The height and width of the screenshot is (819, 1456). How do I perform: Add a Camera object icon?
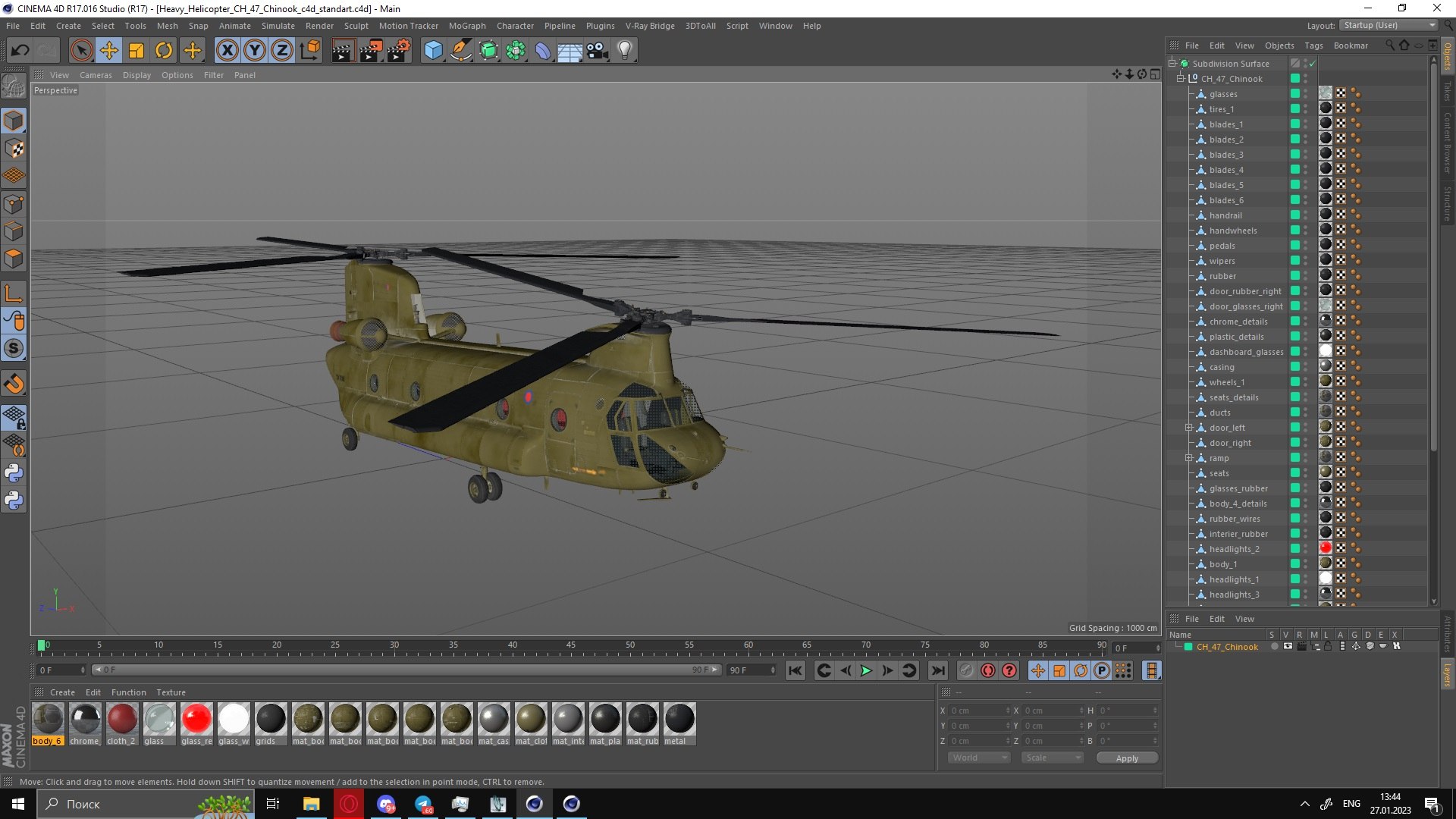pyautogui.click(x=598, y=51)
